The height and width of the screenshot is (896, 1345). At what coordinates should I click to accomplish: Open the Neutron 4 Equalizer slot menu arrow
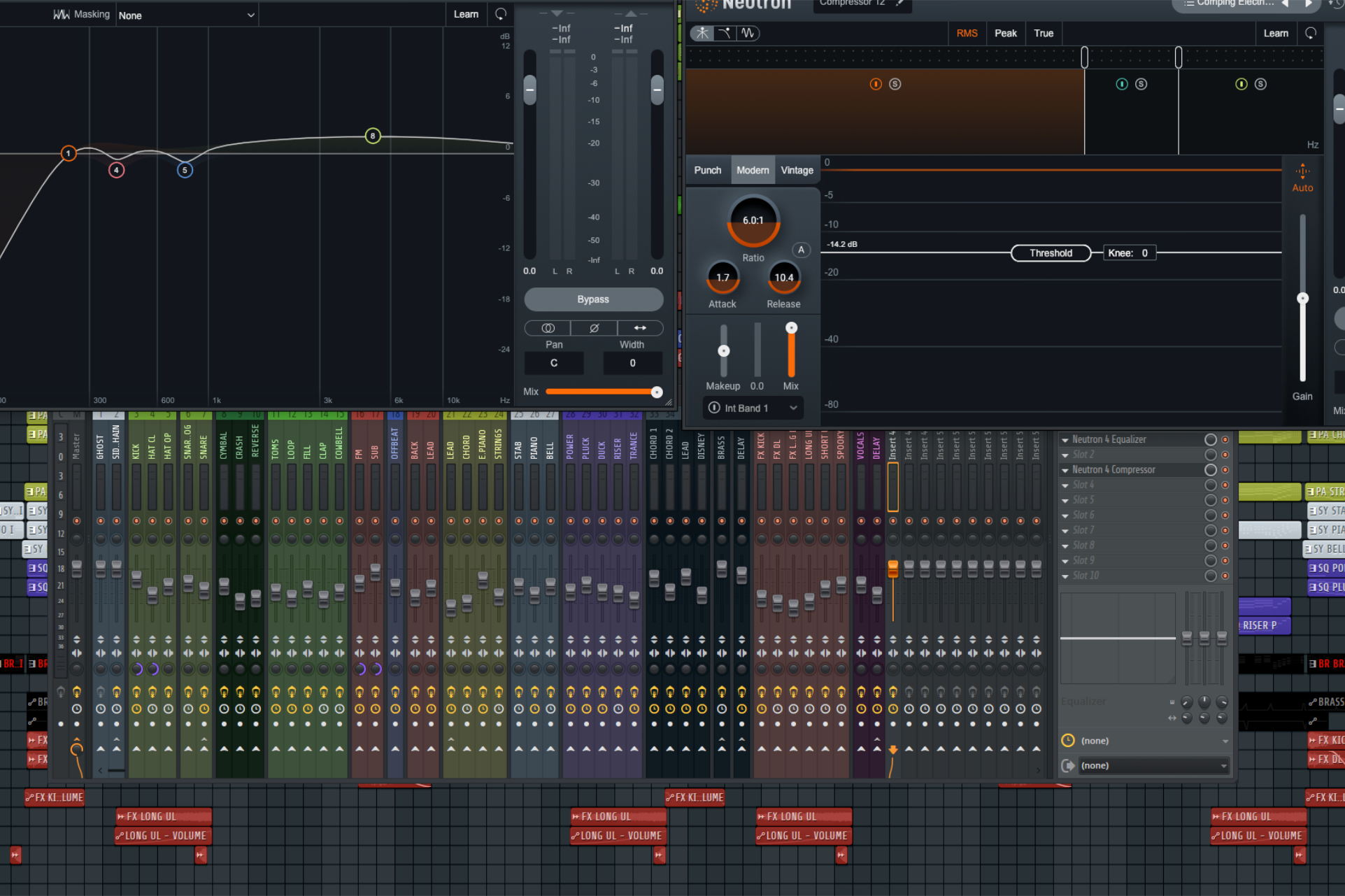1065,440
